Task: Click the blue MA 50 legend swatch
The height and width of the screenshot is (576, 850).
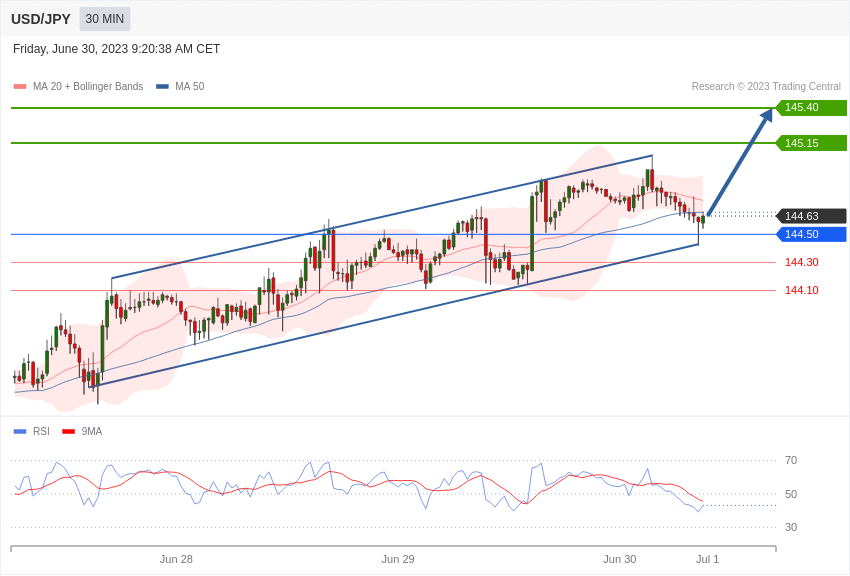Action: [x=163, y=87]
